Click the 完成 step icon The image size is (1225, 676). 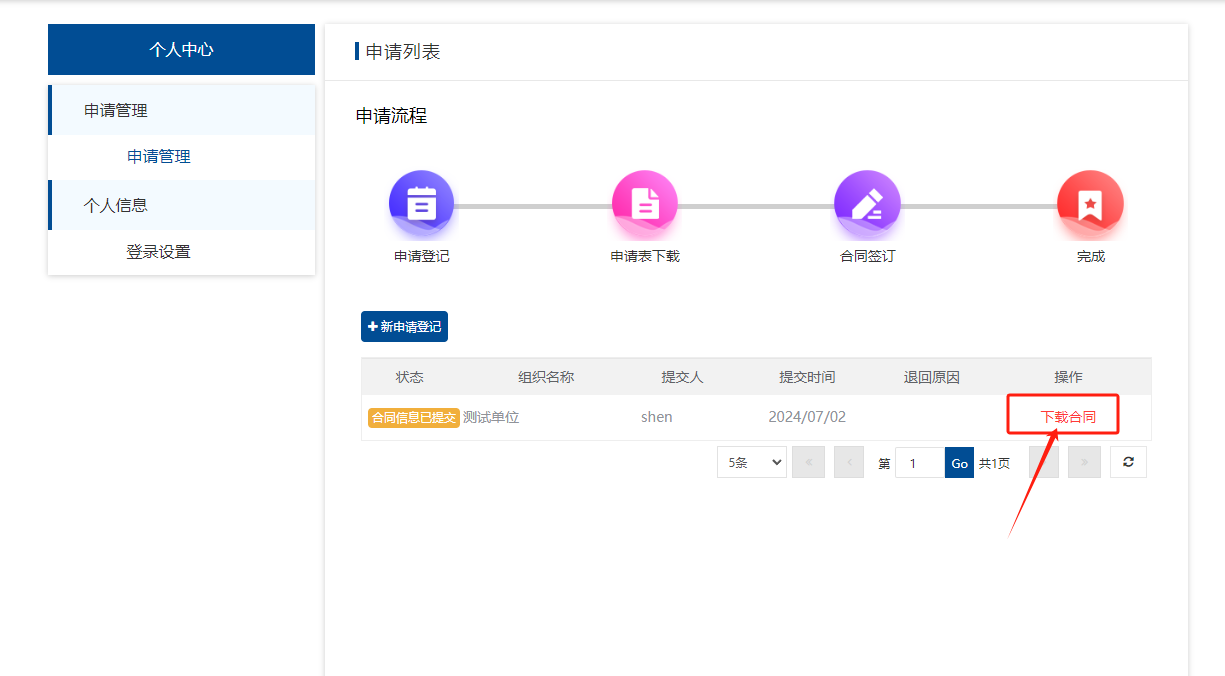point(1090,204)
